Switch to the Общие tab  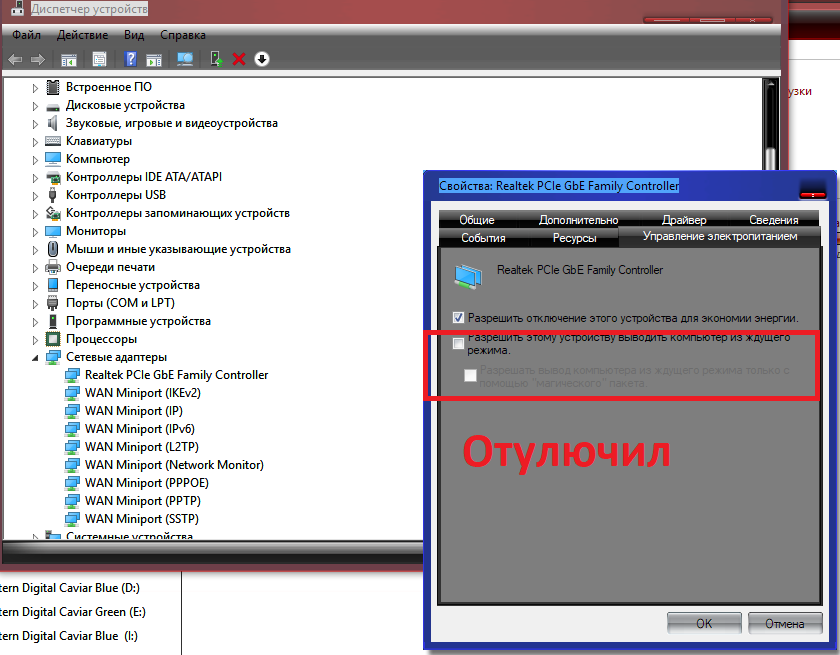click(477, 220)
